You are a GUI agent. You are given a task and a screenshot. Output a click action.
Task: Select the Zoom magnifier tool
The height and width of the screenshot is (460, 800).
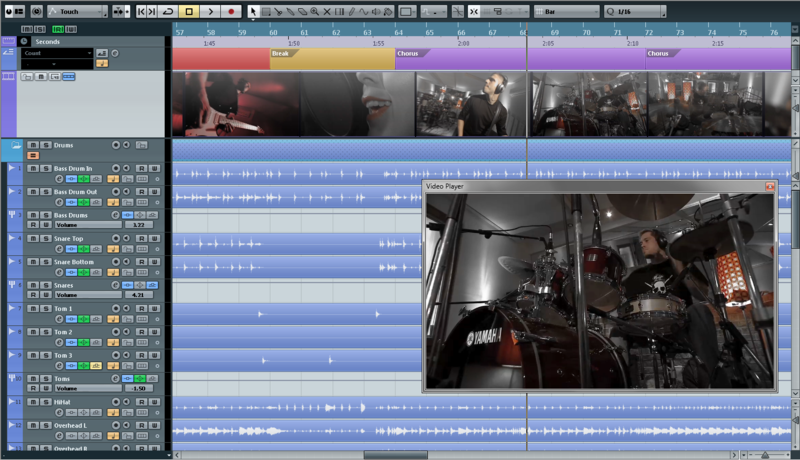point(315,11)
